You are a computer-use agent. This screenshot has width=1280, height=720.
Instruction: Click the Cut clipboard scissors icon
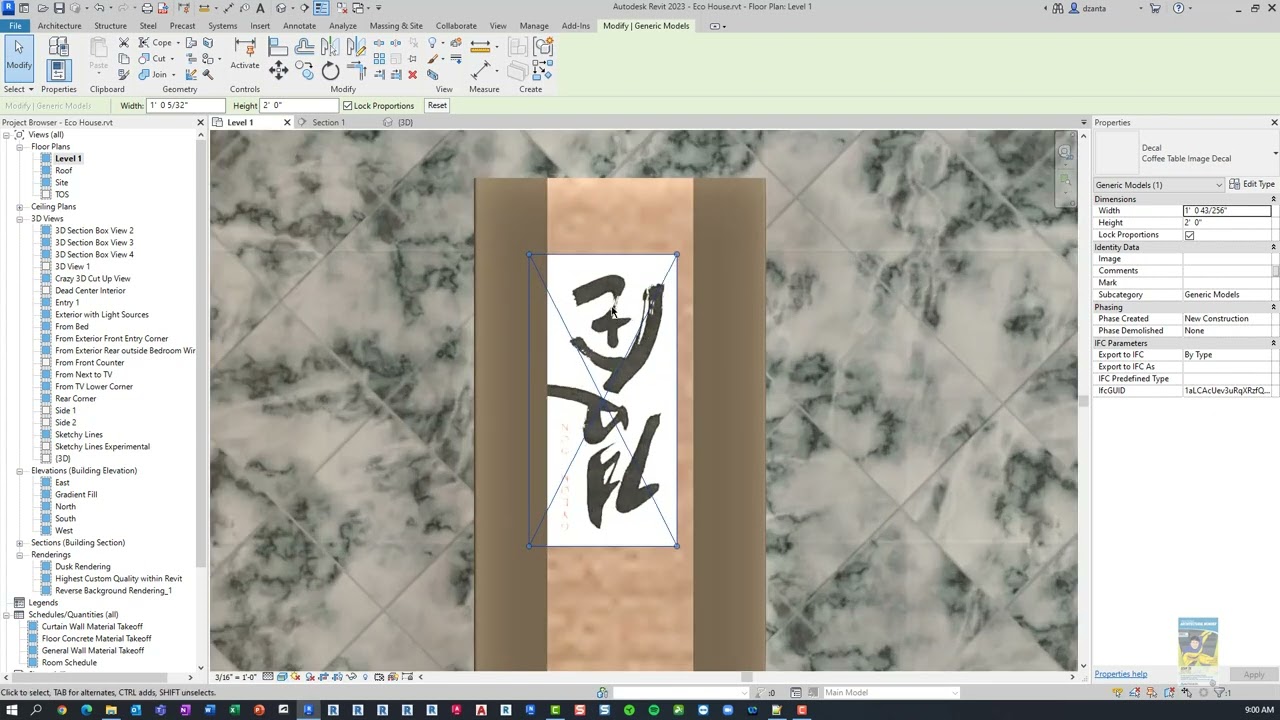(x=124, y=42)
